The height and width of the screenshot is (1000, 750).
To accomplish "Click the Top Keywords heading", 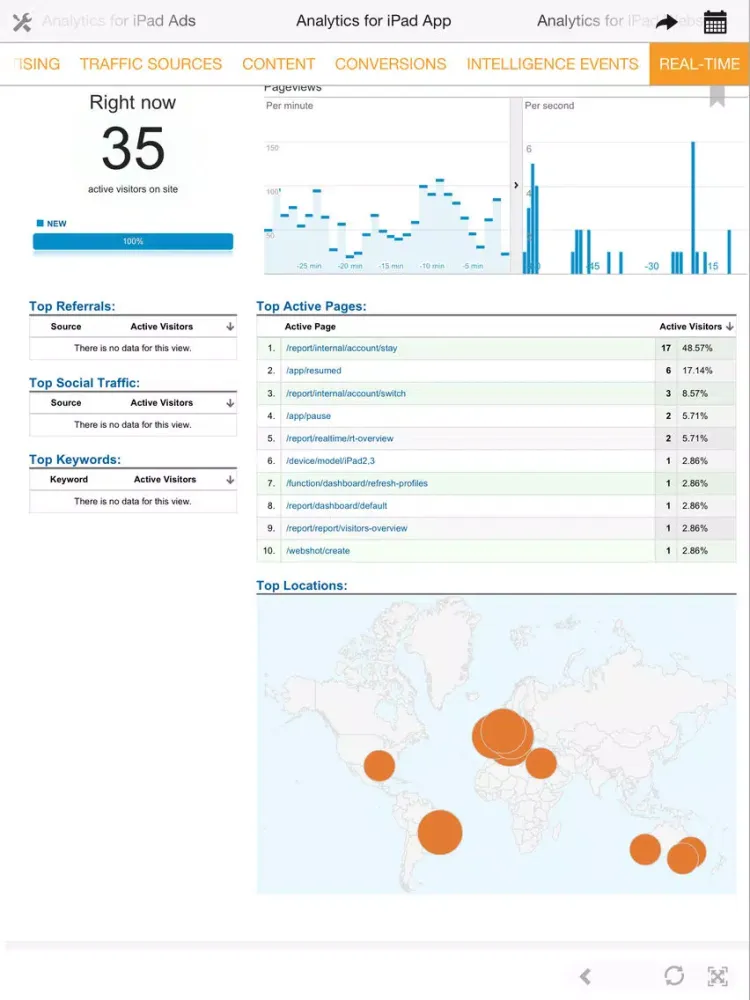I will tap(75, 459).
